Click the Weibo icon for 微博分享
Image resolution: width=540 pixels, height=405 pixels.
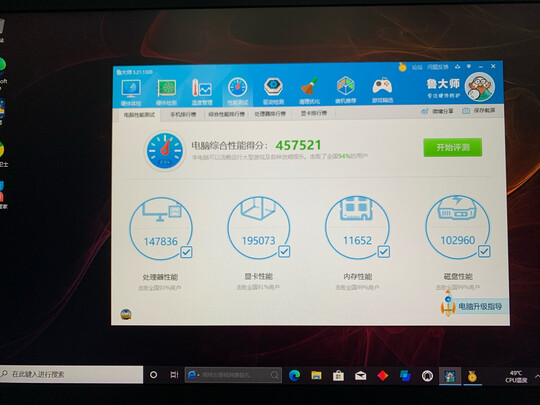tap(425, 111)
